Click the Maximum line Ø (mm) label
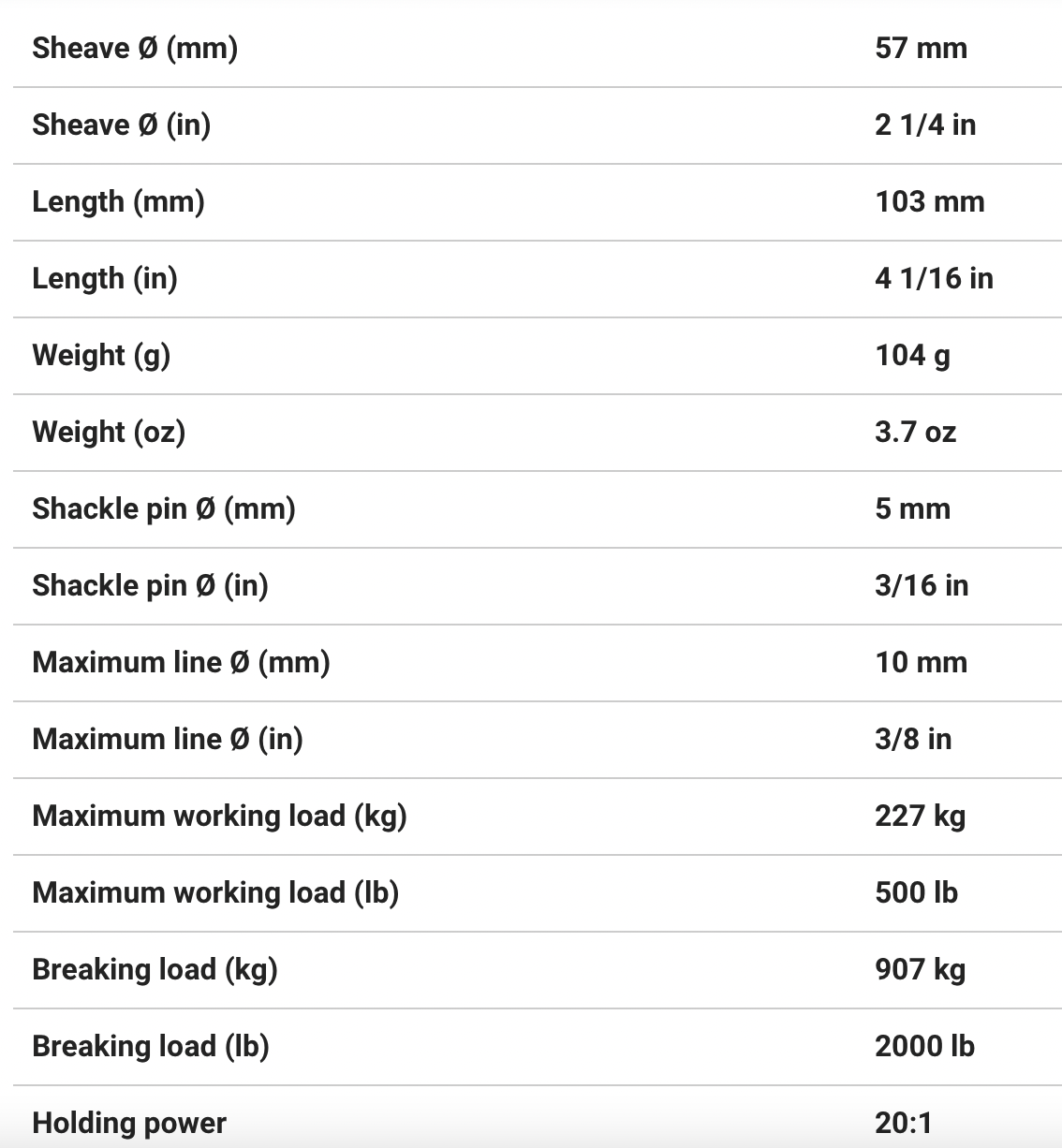Viewport: 1062px width, 1148px height. click(x=181, y=662)
